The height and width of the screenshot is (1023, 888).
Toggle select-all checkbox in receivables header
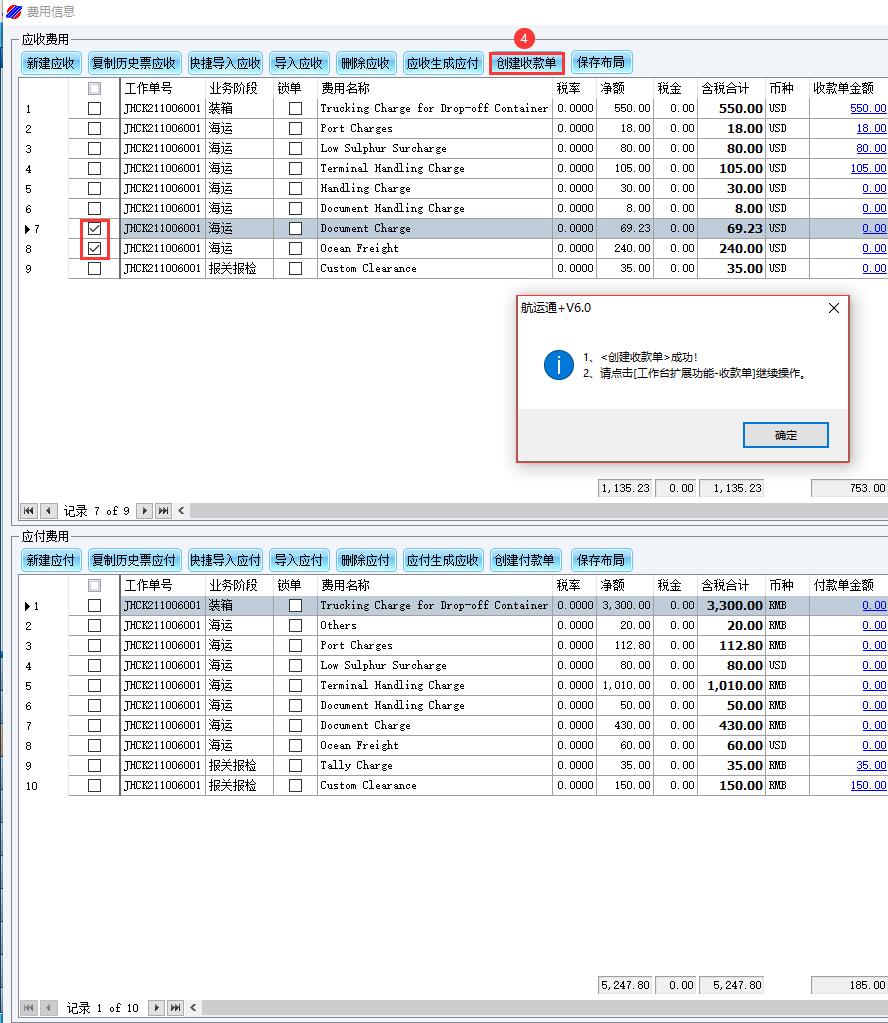point(94,88)
